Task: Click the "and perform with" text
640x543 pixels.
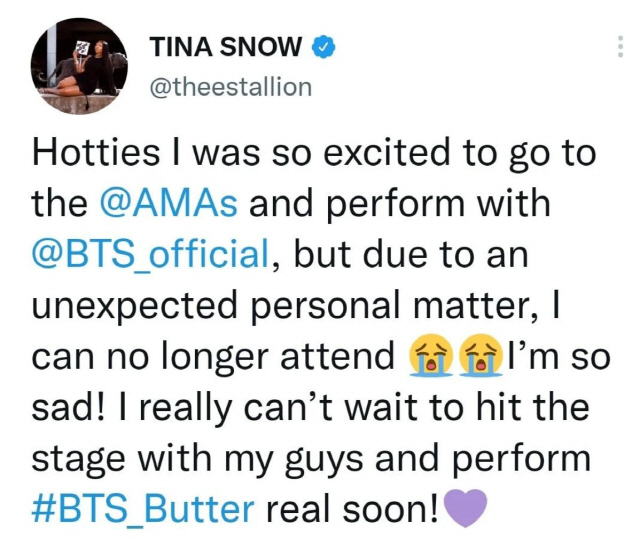Action: 400,203
